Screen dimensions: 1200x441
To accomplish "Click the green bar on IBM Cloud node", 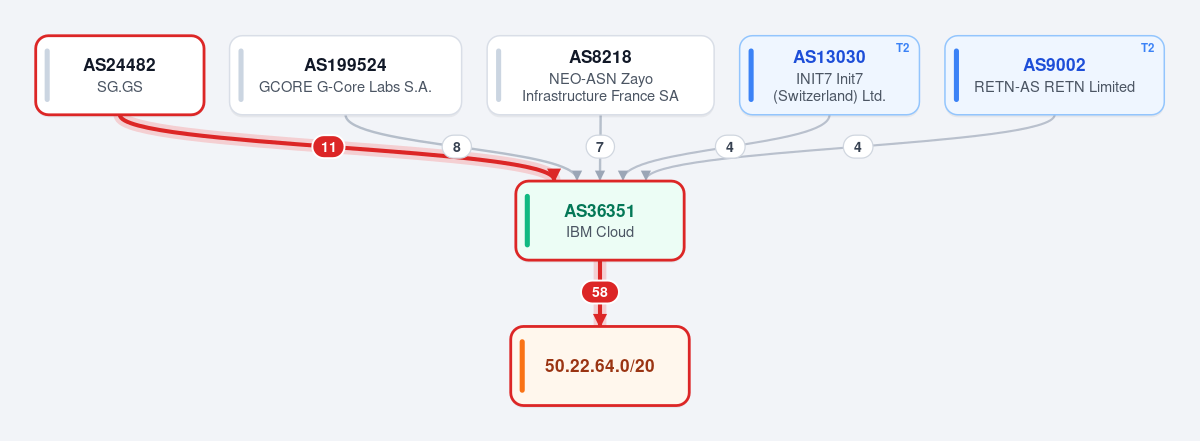I will [x=527, y=220].
